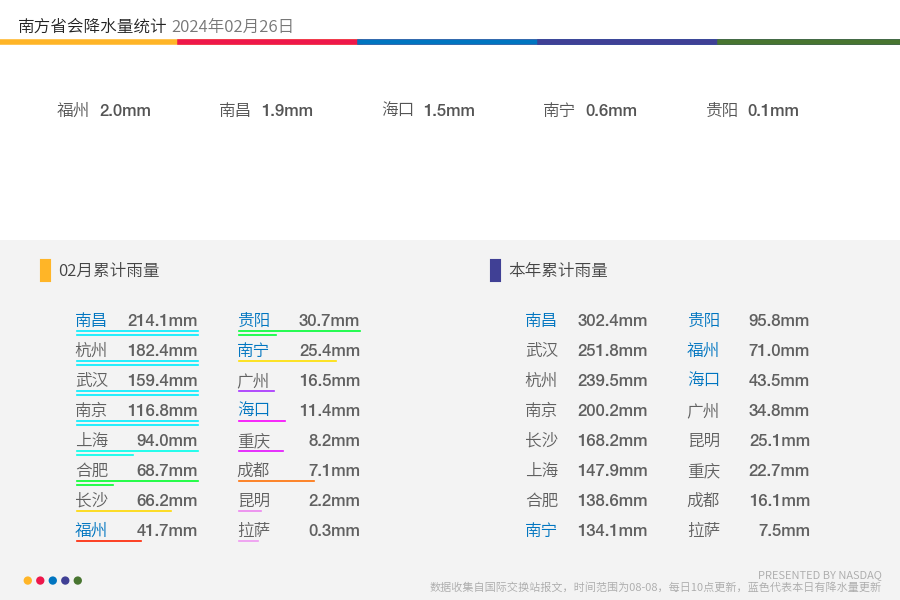This screenshot has width=900, height=600.
Task: Click the 南方省会降水量统计 title
Action: pyautogui.click(x=92, y=26)
